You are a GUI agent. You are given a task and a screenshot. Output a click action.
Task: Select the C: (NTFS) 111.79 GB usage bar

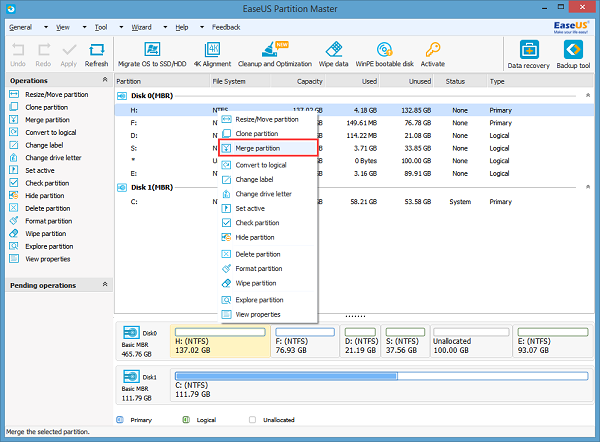(x=381, y=376)
